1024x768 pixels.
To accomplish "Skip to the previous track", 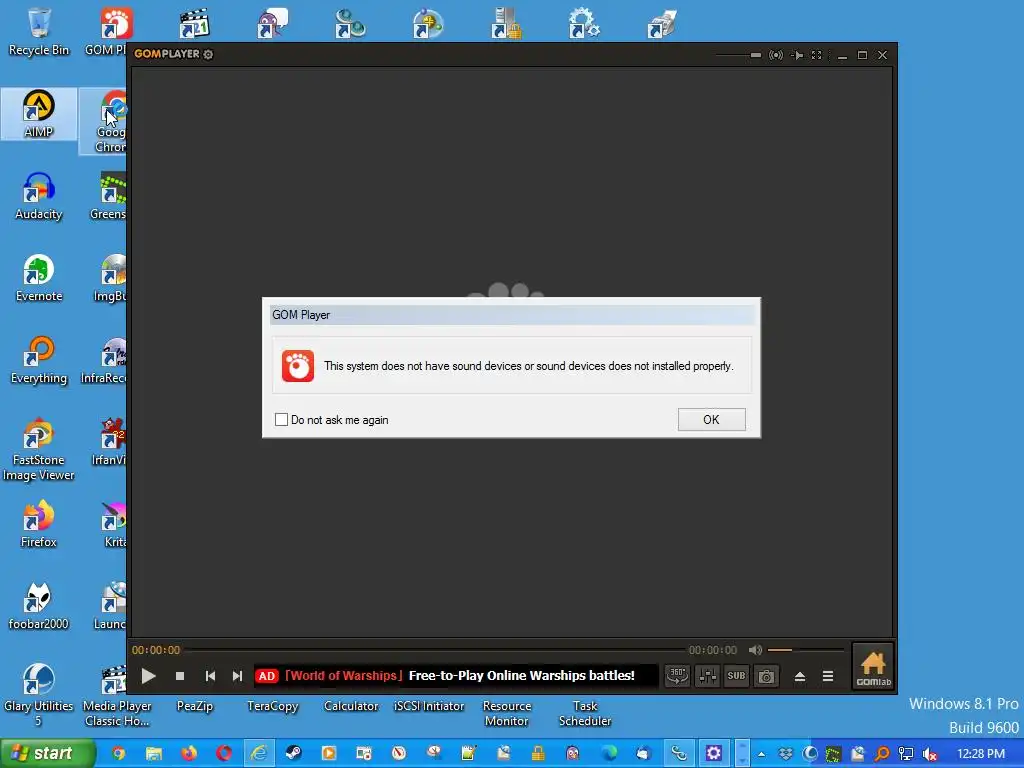I will pyautogui.click(x=210, y=676).
